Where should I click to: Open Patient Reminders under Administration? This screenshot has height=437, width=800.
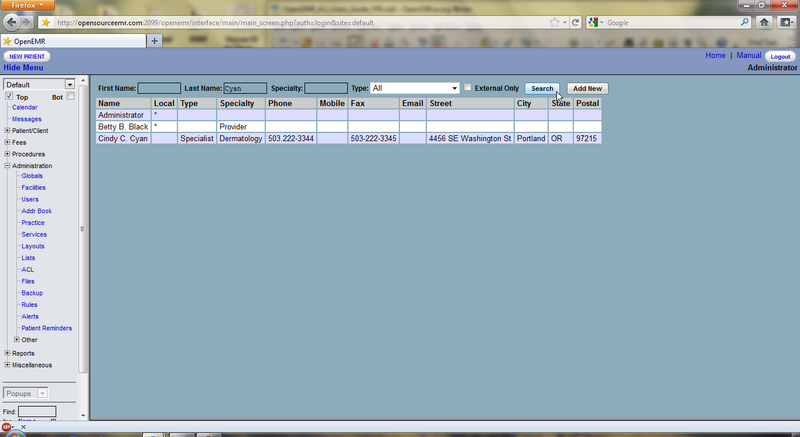46,328
